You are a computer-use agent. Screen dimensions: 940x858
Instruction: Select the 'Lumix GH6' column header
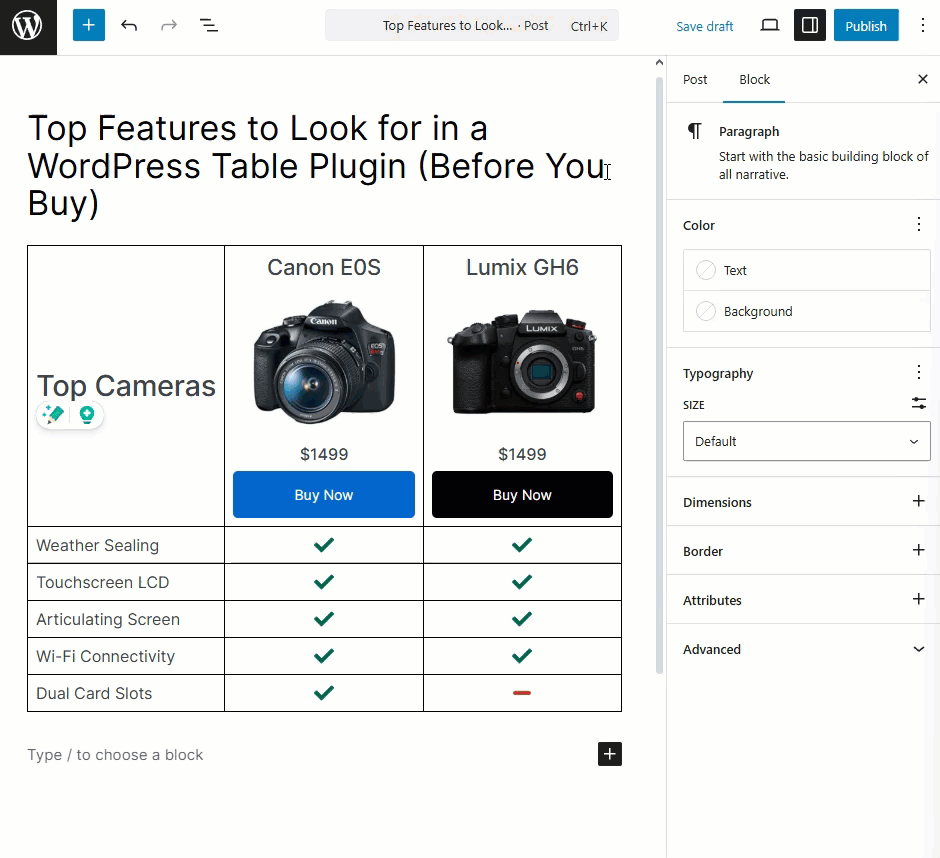(522, 267)
